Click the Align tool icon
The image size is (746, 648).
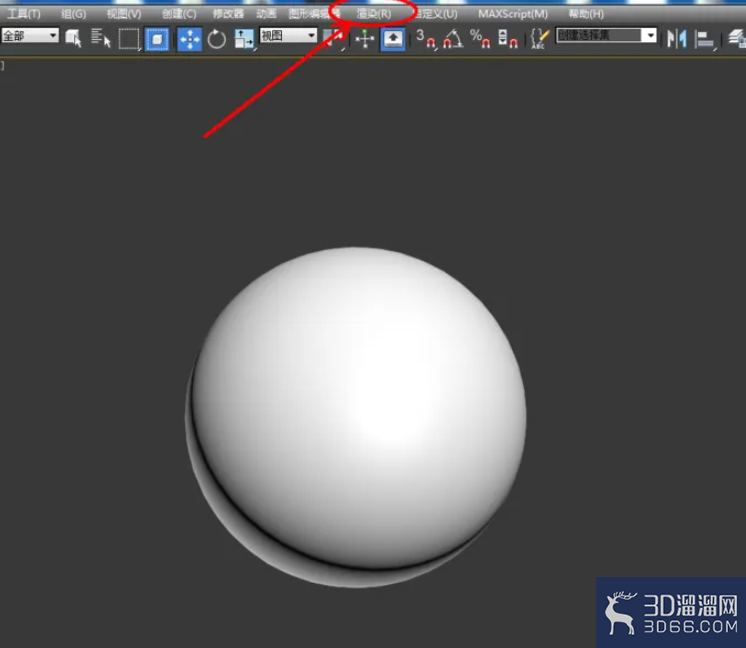click(705, 39)
